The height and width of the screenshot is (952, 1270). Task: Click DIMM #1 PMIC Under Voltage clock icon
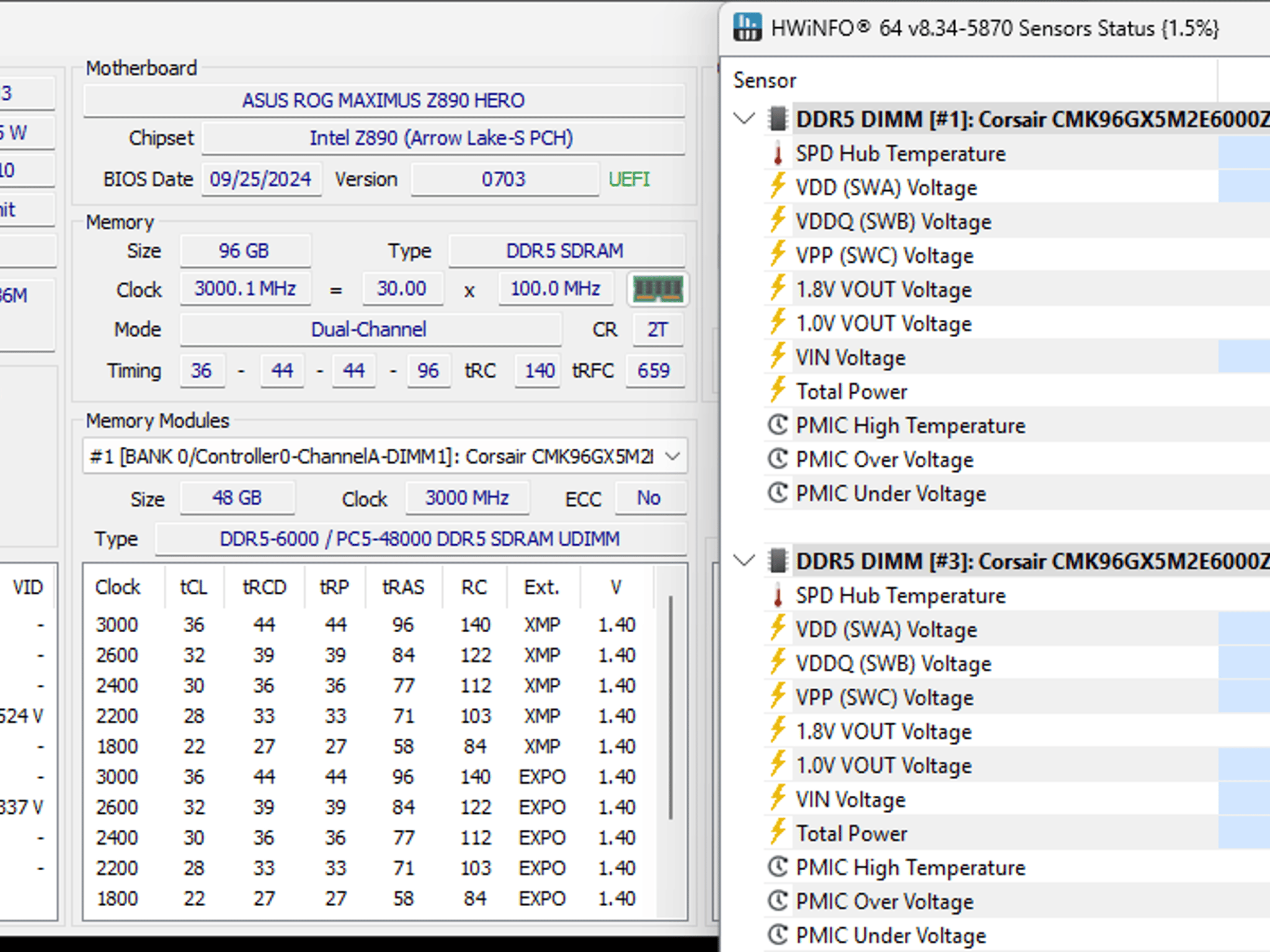tap(778, 493)
